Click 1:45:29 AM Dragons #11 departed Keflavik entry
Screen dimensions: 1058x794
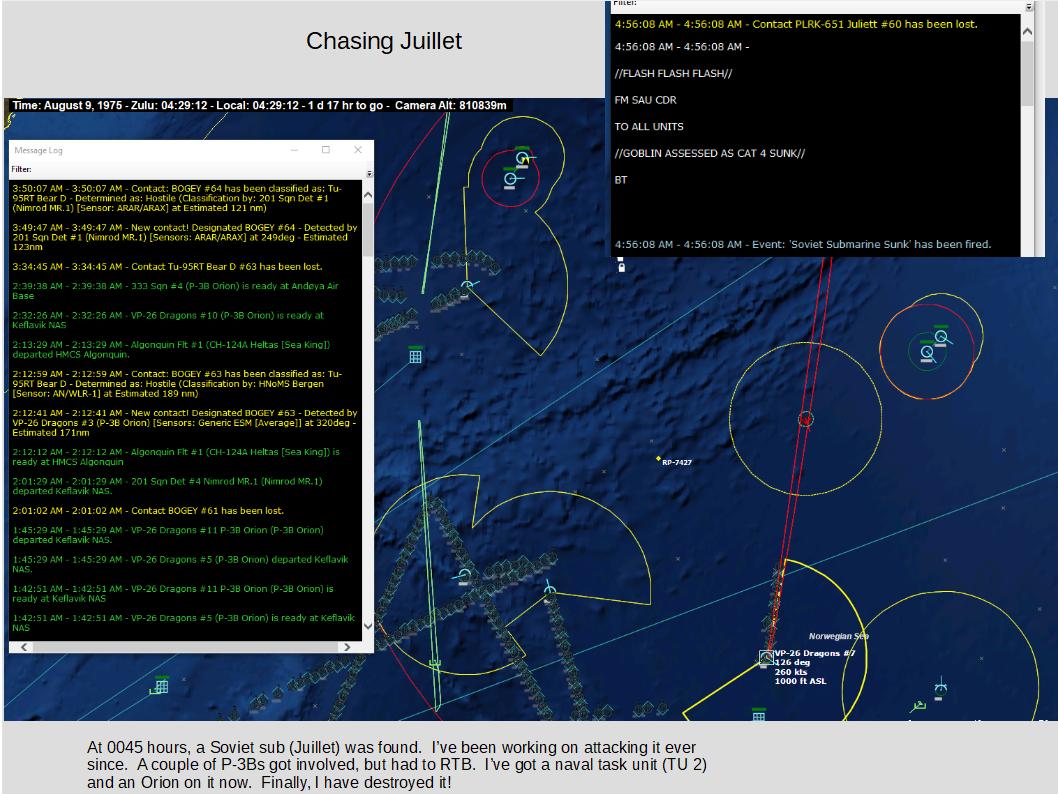coord(168,535)
